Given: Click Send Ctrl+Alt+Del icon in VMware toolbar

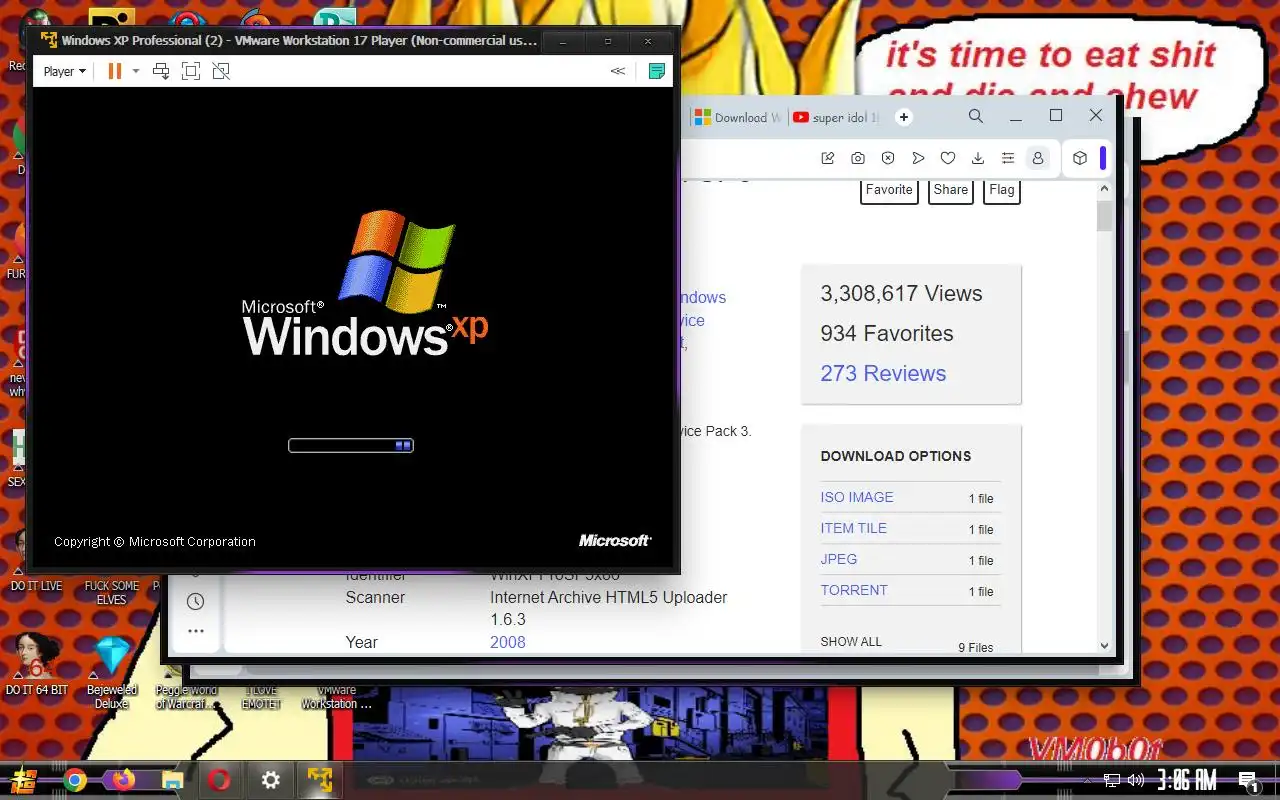Looking at the screenshot, I should click(161, 71).
